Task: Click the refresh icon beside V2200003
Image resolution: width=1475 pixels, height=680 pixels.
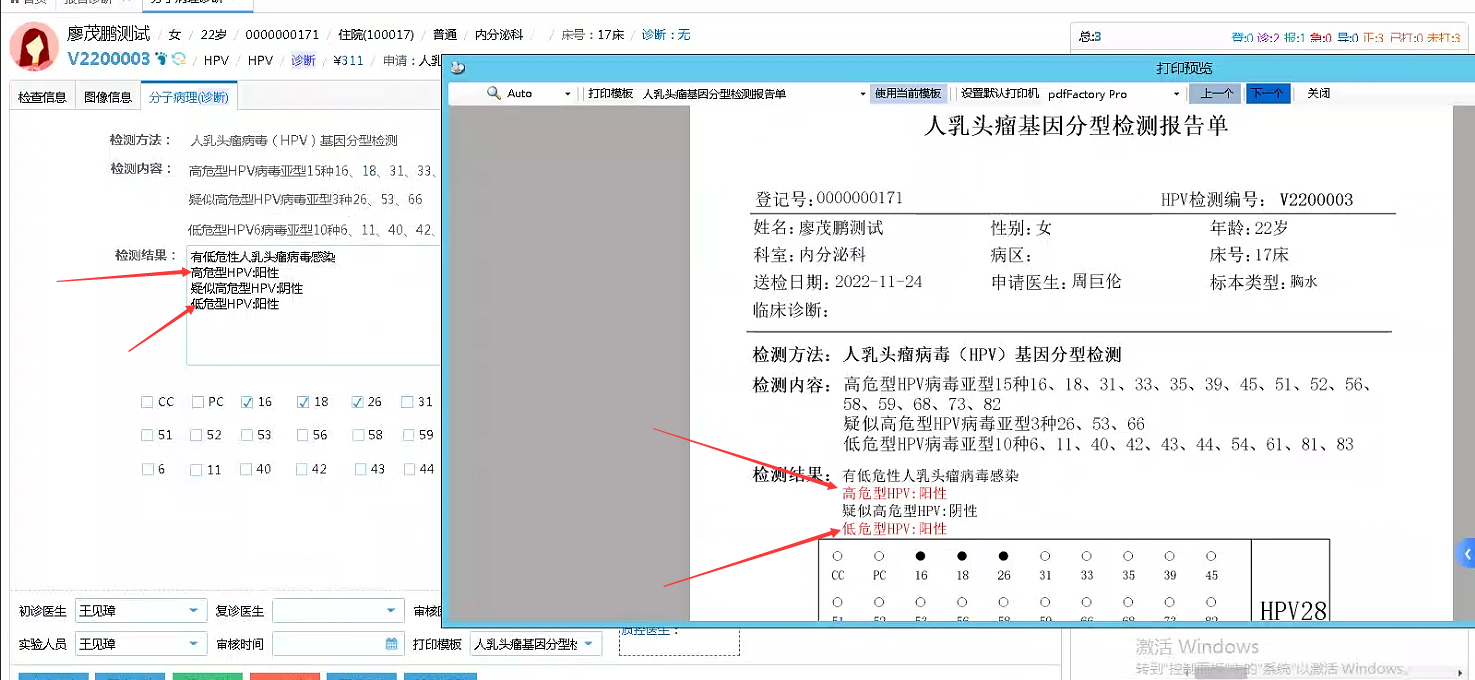Action: tap(180, 60)
